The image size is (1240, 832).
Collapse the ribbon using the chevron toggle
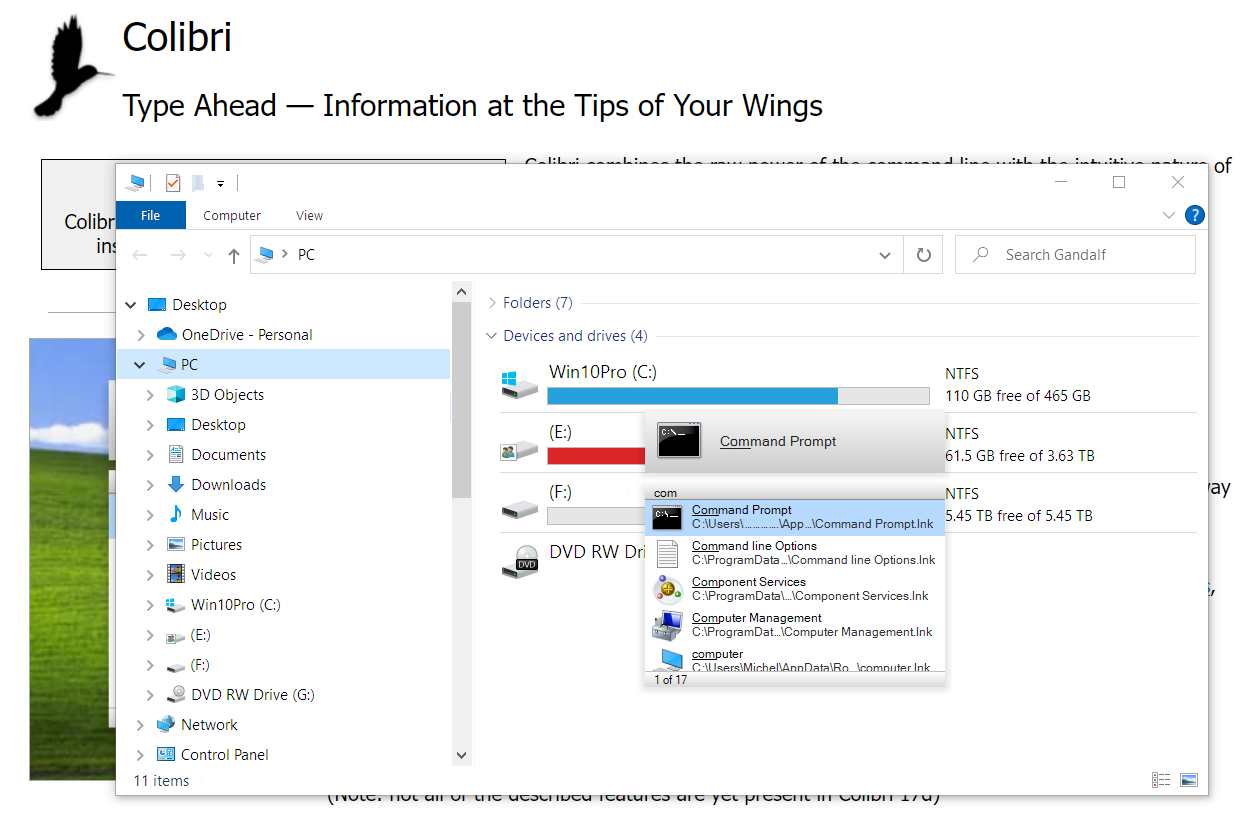1168,215
